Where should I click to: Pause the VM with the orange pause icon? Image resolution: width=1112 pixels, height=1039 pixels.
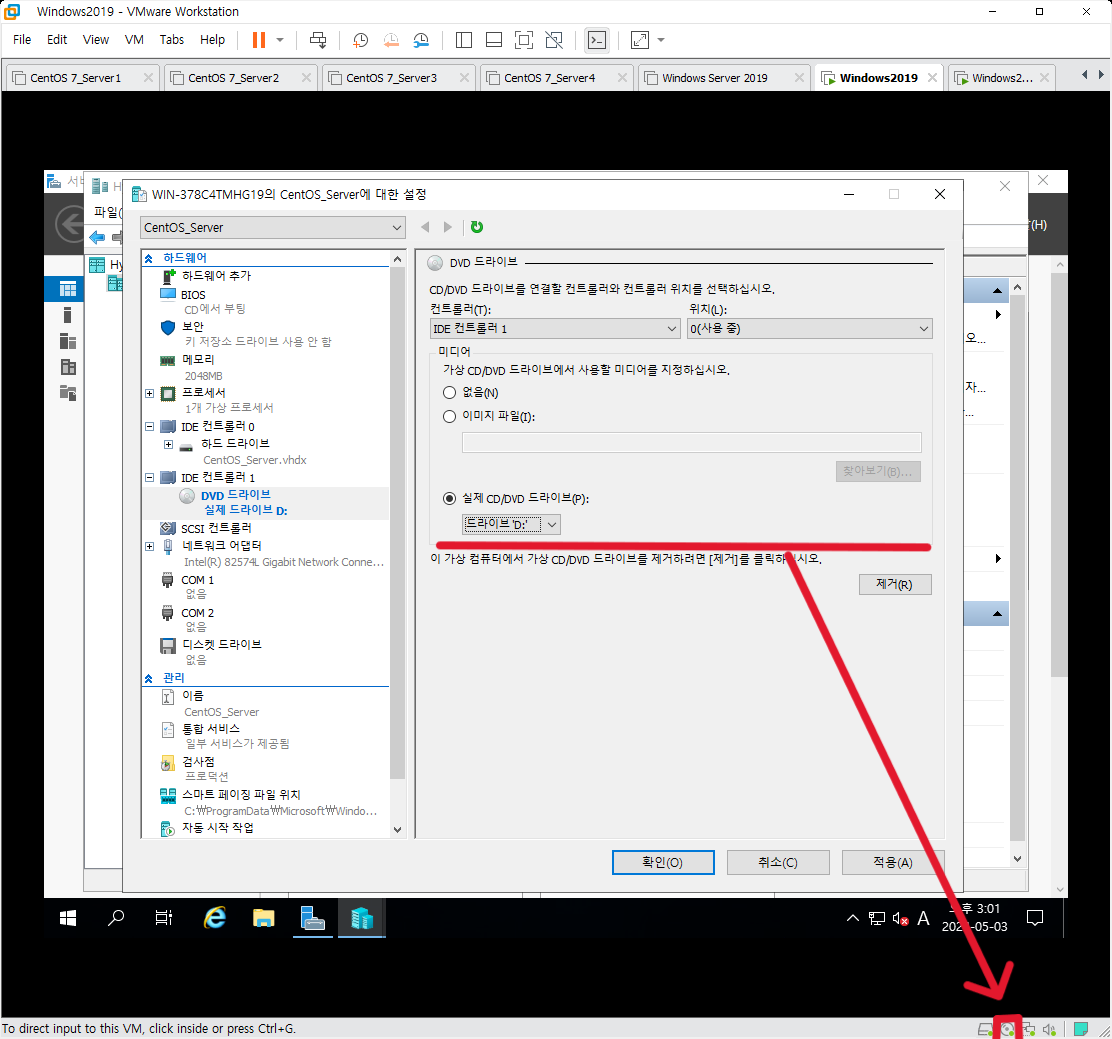(259, 40)
